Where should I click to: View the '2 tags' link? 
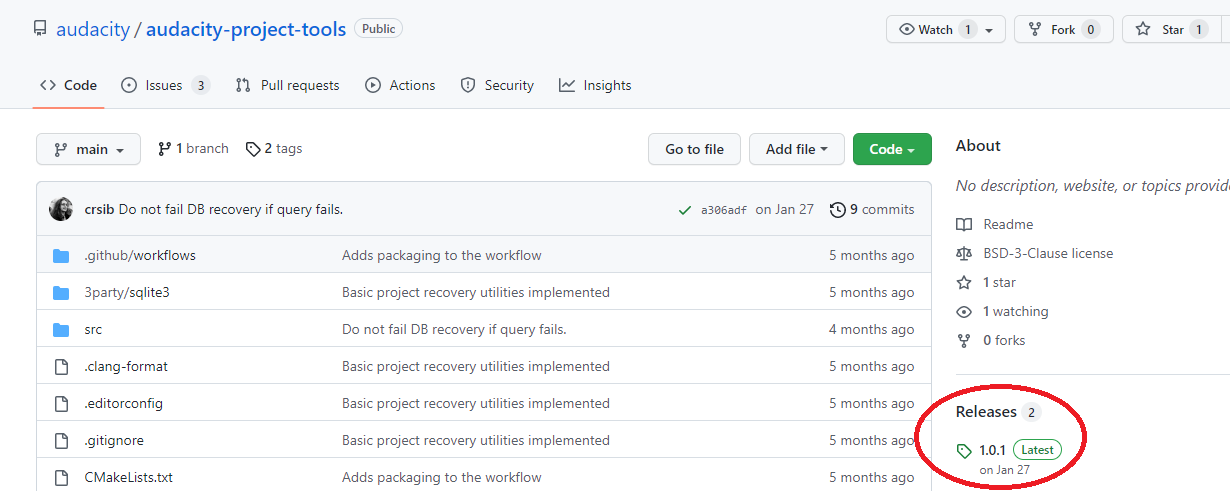[274, 149]
